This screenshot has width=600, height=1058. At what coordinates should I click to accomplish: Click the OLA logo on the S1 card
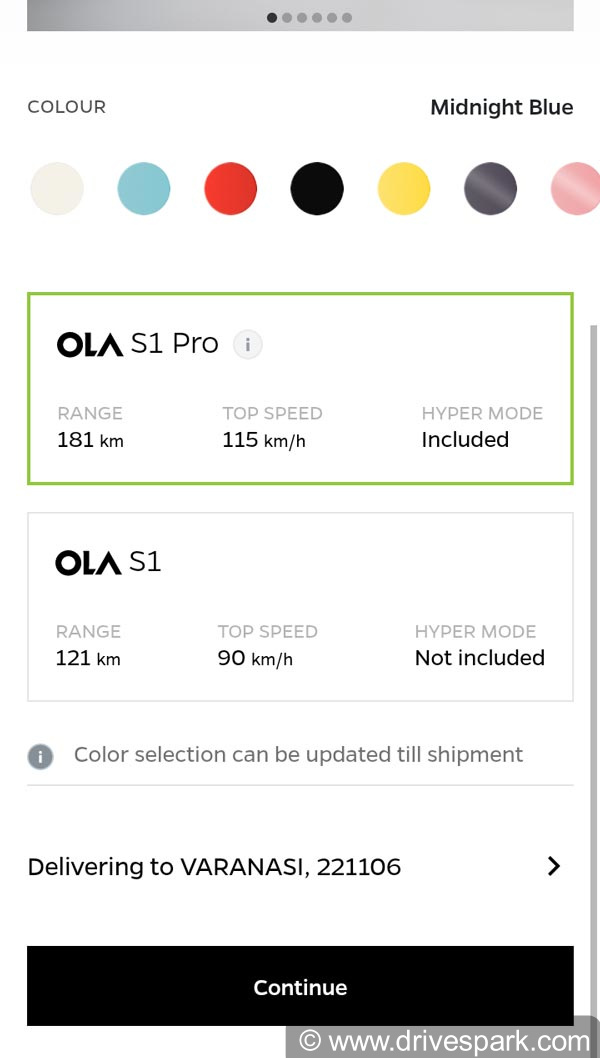pos(88,562)
